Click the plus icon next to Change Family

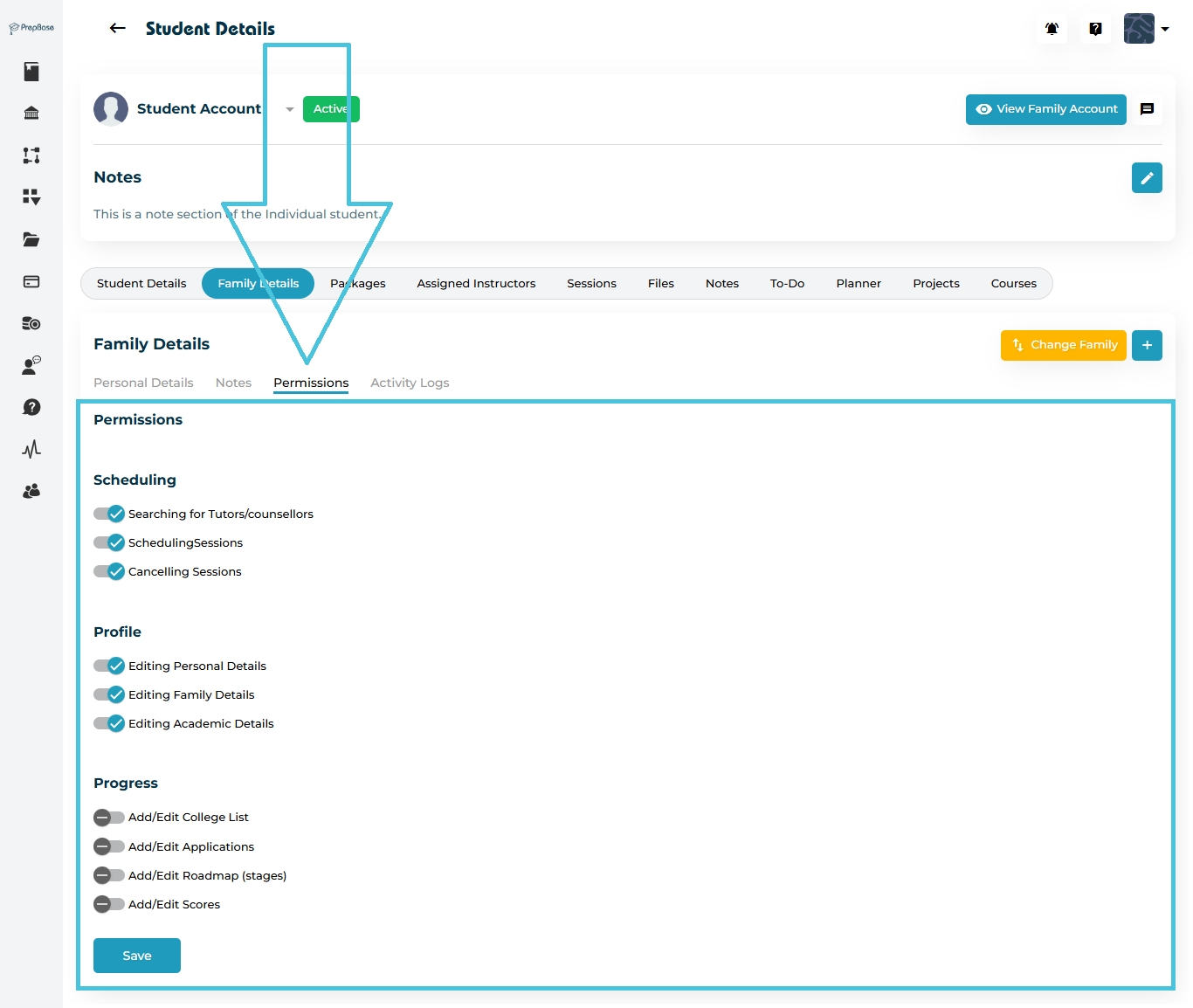1146,345
